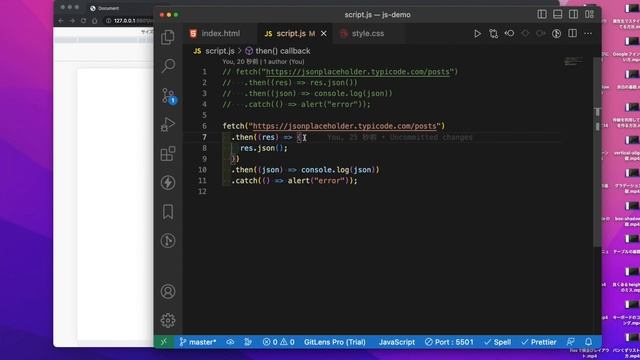
Task: Select the script.js tab
Action: 290,33
